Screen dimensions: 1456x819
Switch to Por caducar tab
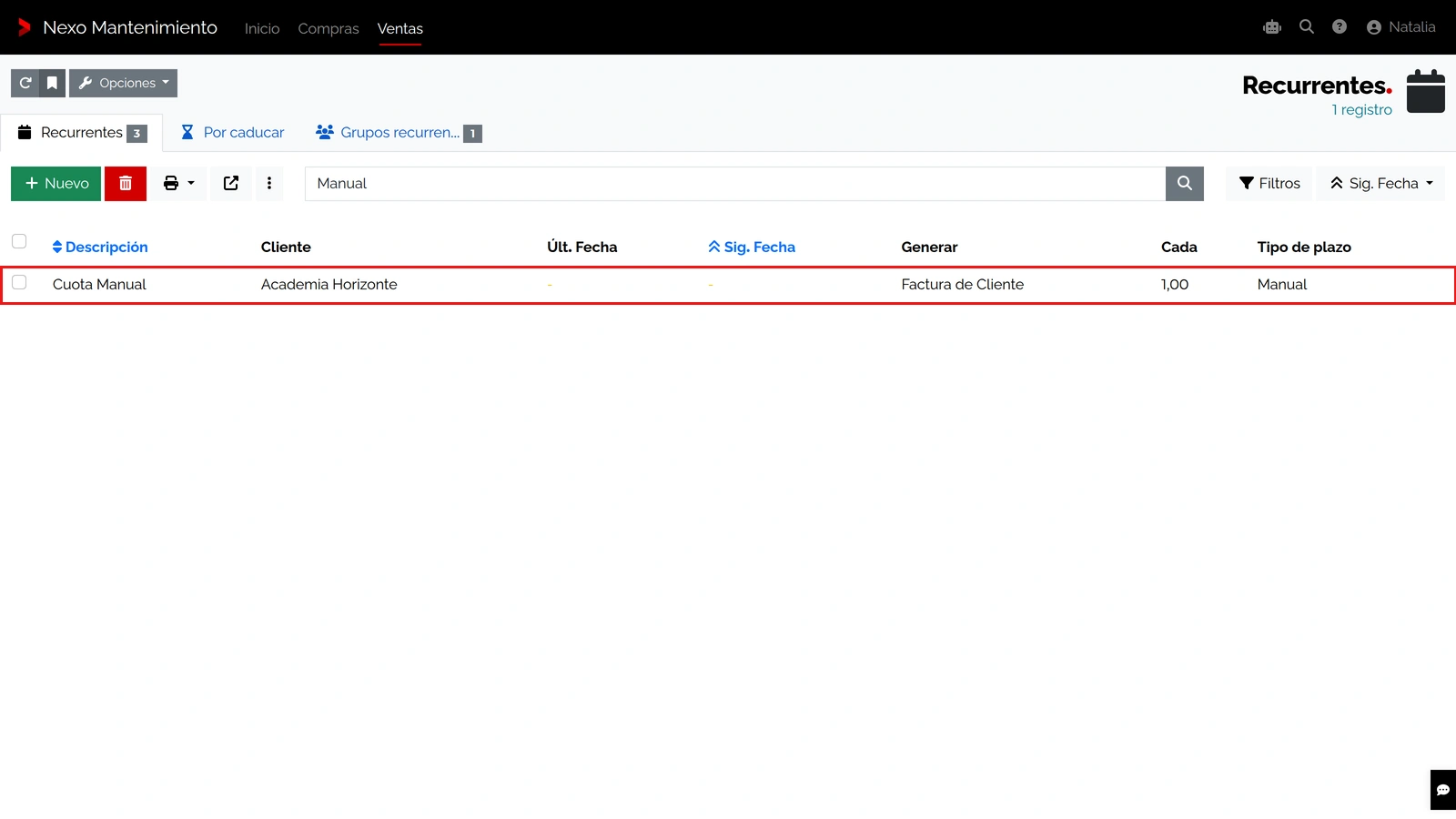pyautogui.click(x=233, y=133)
